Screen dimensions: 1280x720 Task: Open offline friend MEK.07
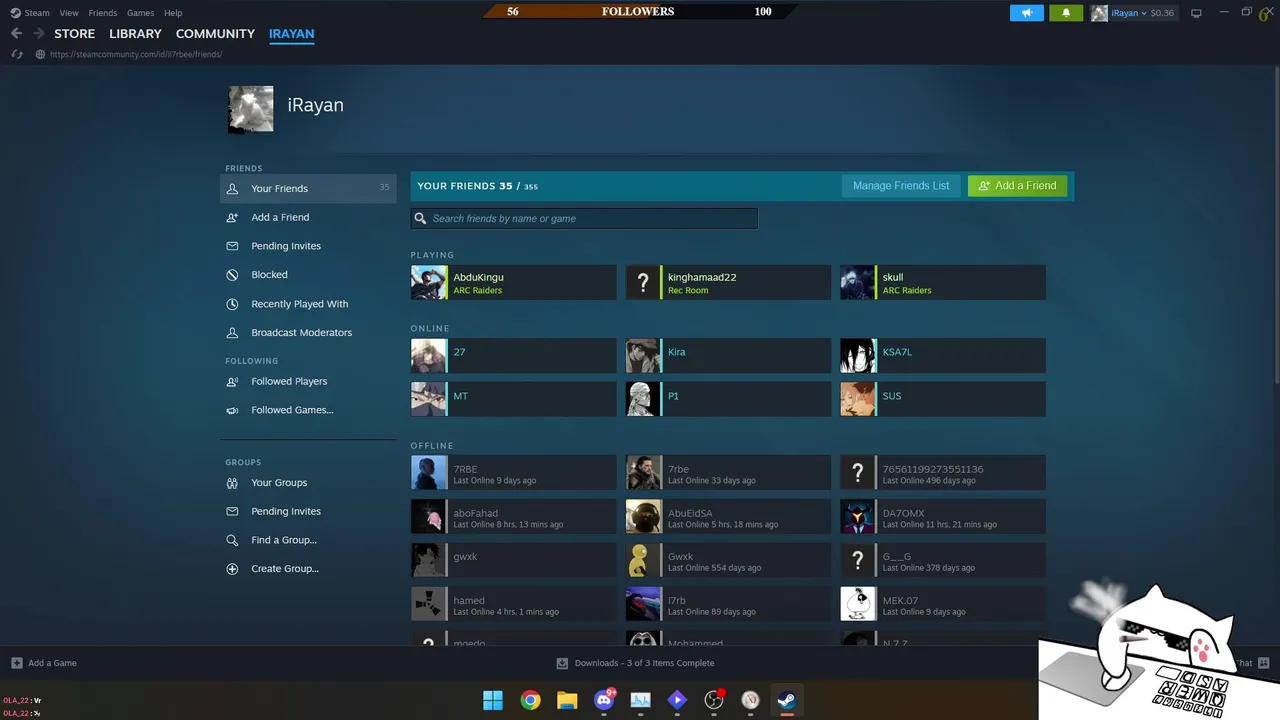pyautogui.click(x=943, y=604)
